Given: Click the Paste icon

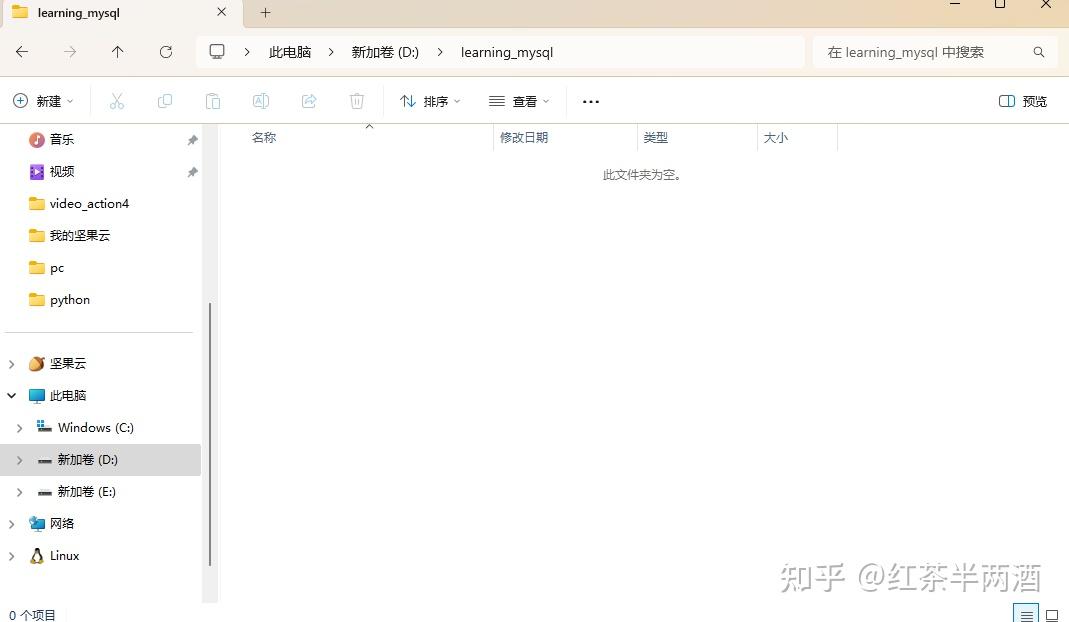Looking at the screenshot, I should 212,100.
